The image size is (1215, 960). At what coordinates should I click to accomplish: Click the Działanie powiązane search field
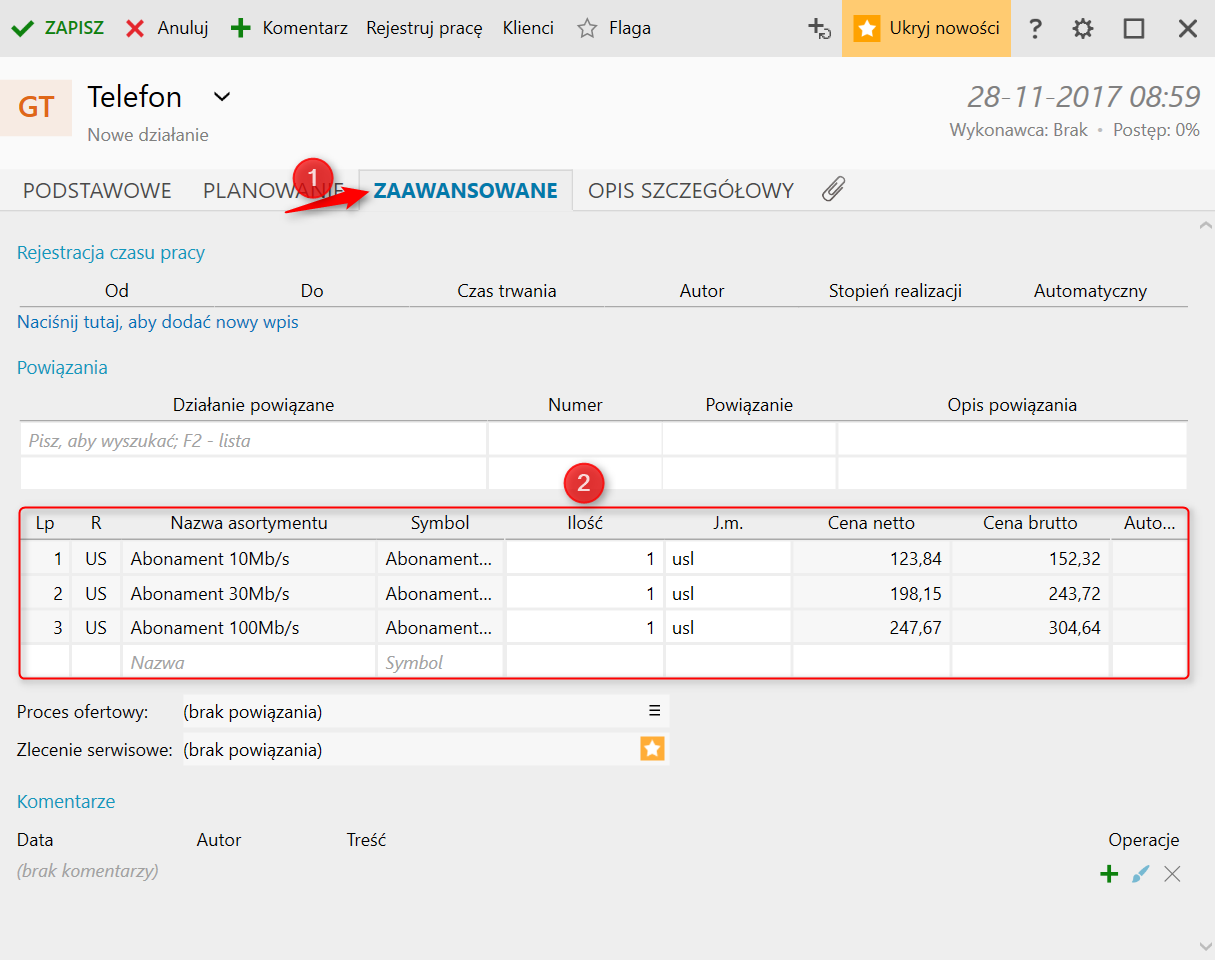253,440
